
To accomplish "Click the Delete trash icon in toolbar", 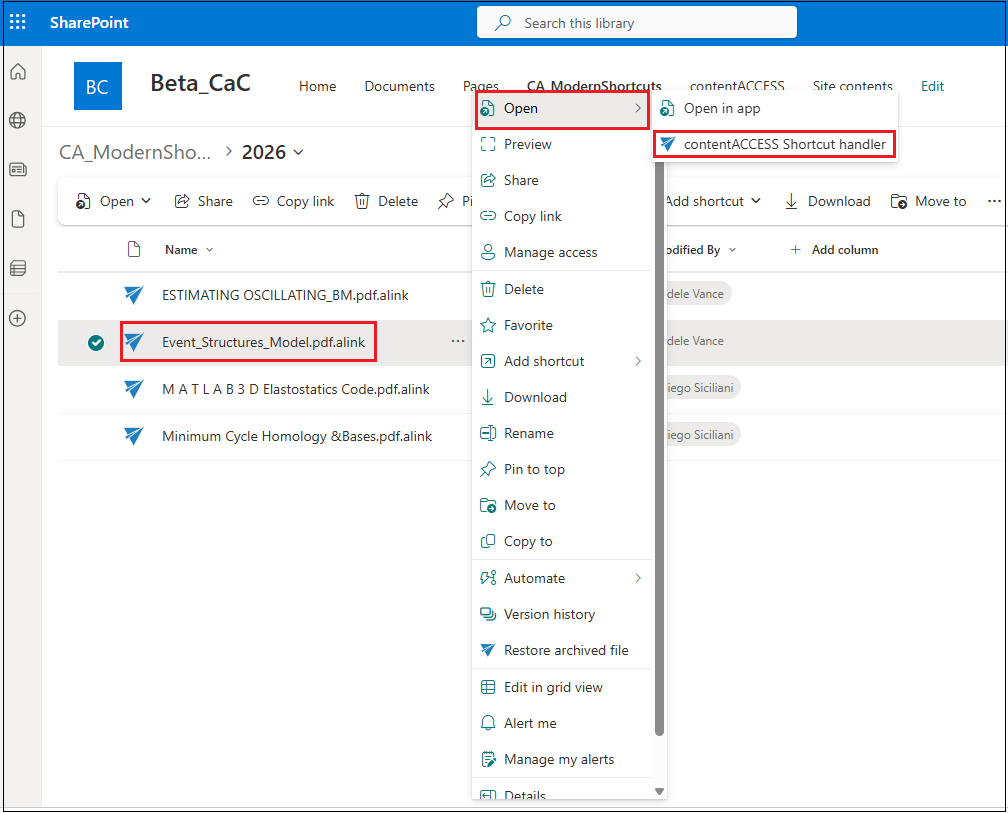I will (x=362, y=201).
